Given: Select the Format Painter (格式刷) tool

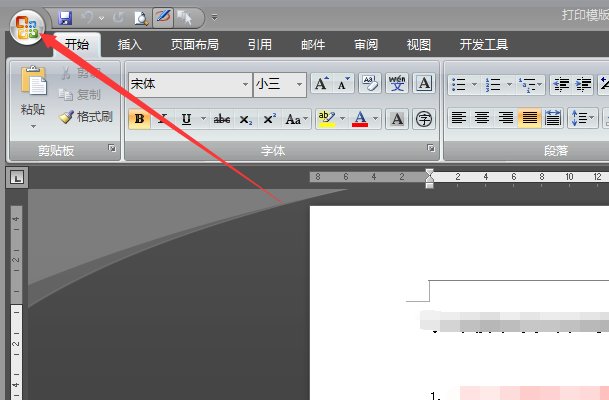Looking at the screenshot, I should tap(86, 117).
